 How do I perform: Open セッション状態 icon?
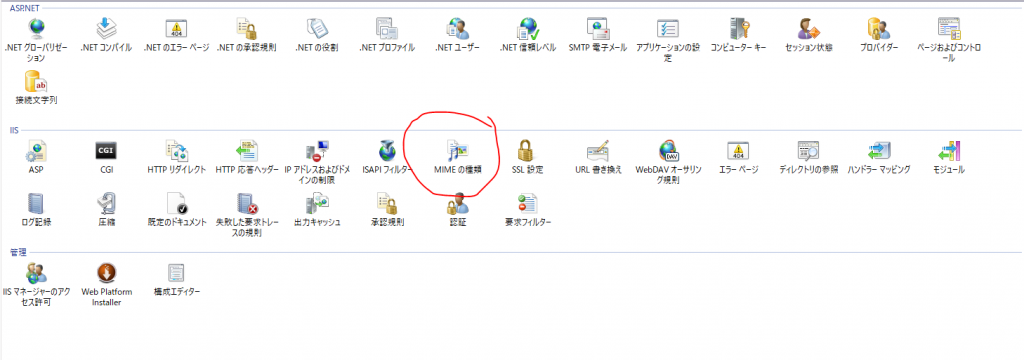(x=808, y=28)
